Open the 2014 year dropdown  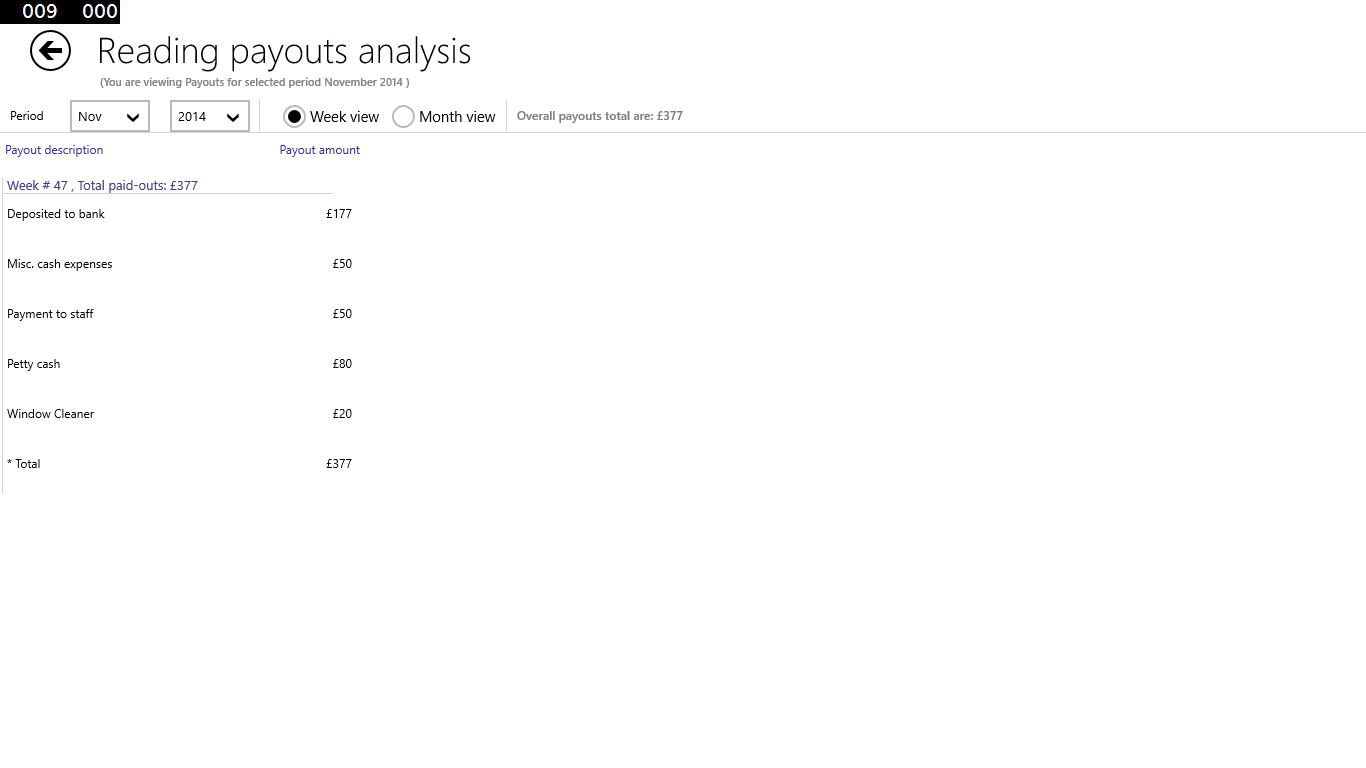[x=209, y=116]
